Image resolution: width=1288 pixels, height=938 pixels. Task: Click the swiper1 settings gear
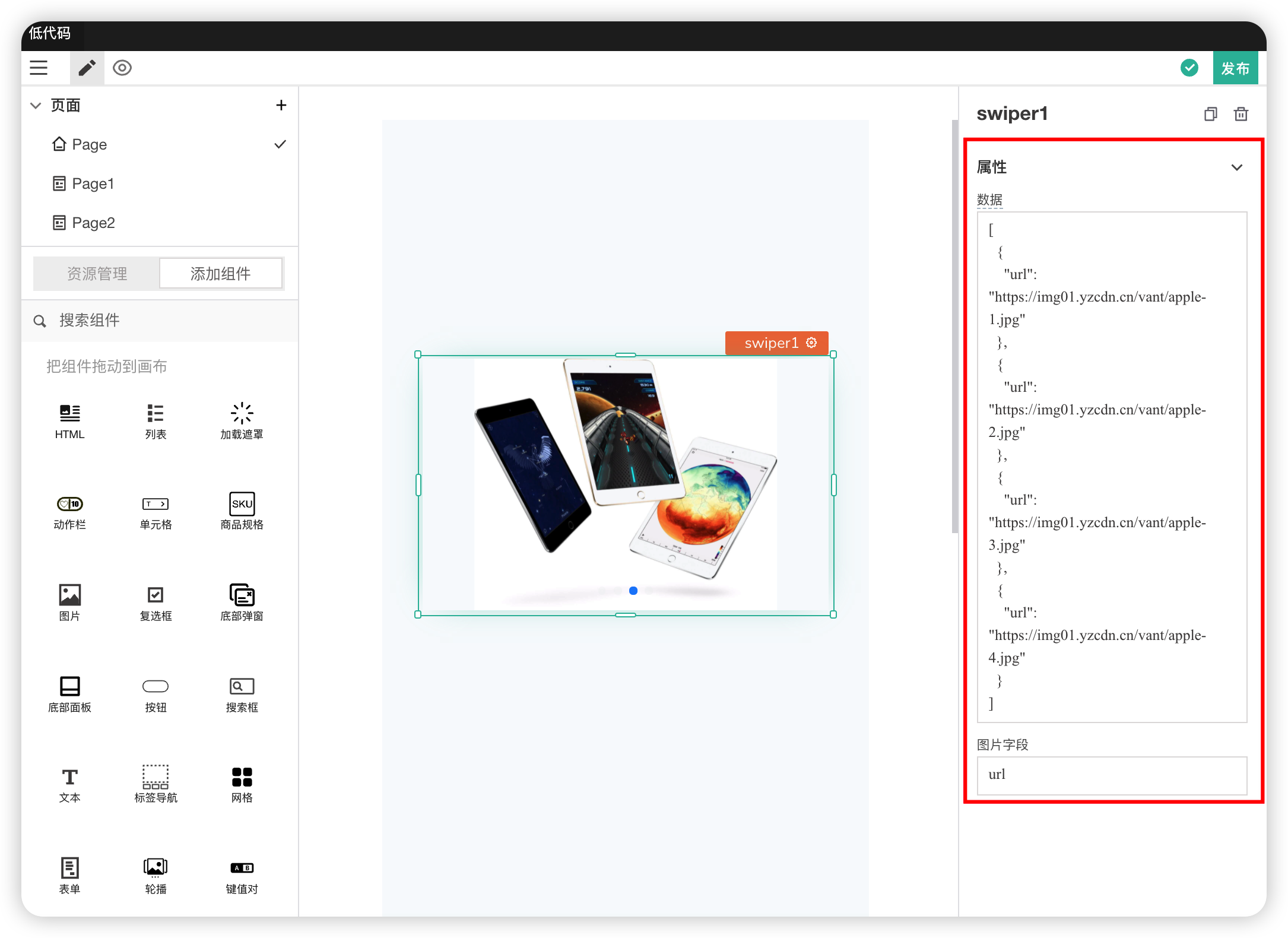tap(811, 343)
